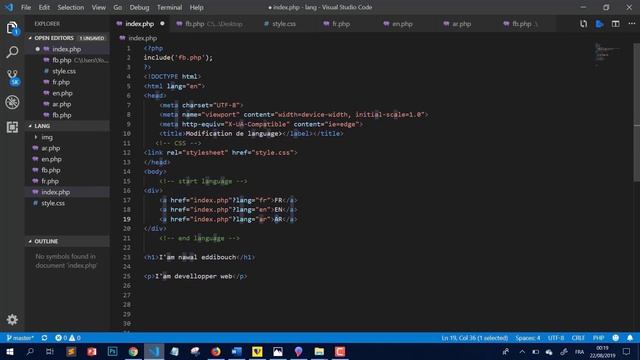Open the View menu
Viewport: 640px width, 360px height.
pos(98,7)
